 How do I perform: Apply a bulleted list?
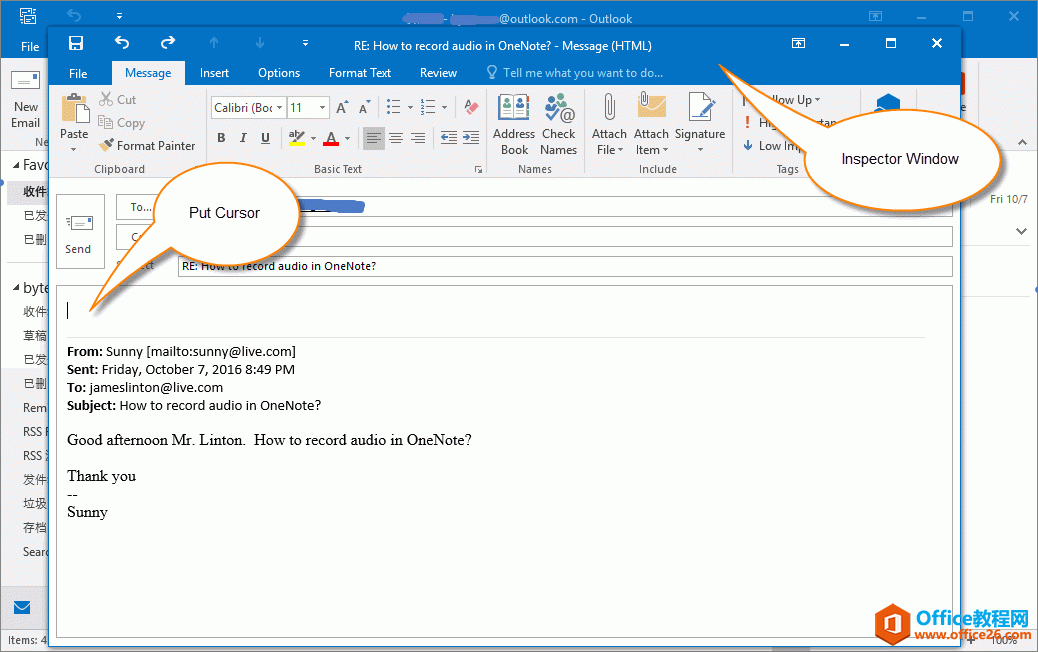(x=394, y=107)
